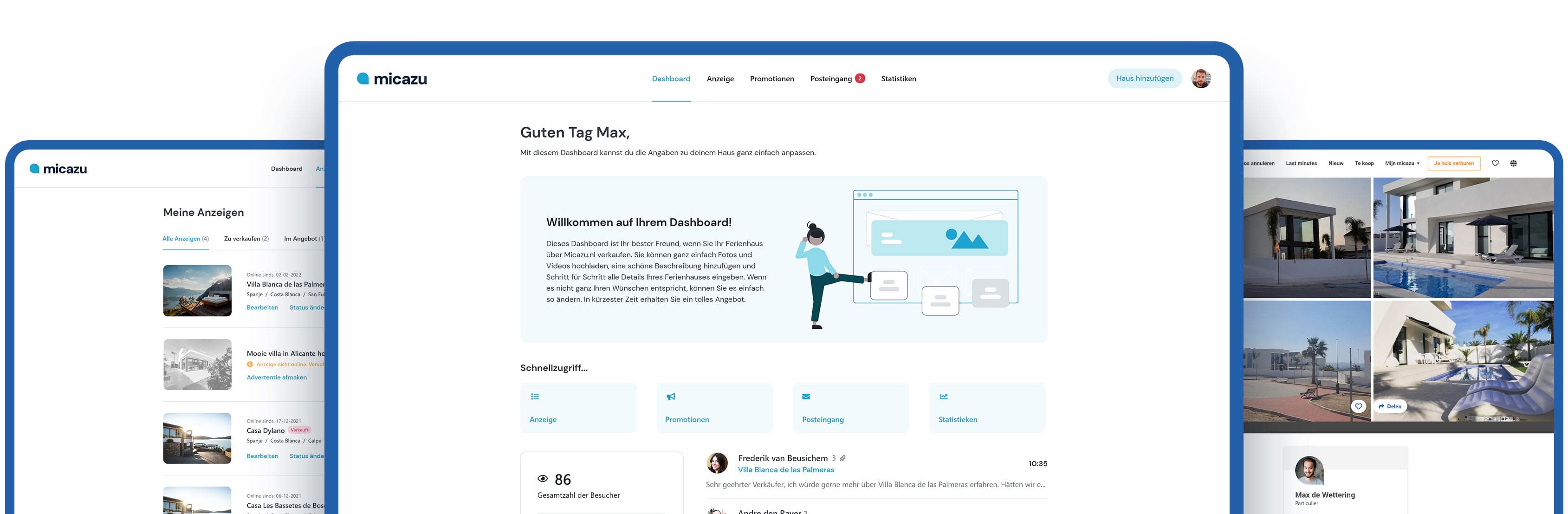Click the globe language icon
Viewport: 1568px width, 514px height.
point(1513,163)
